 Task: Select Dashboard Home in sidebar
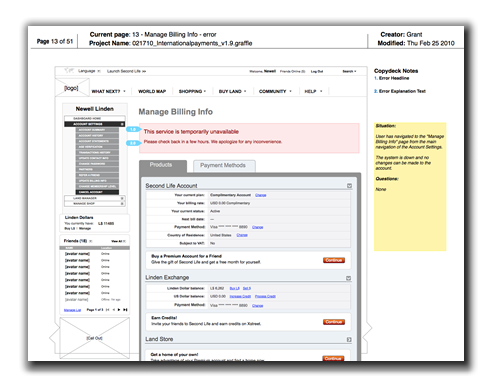(95, 118)
